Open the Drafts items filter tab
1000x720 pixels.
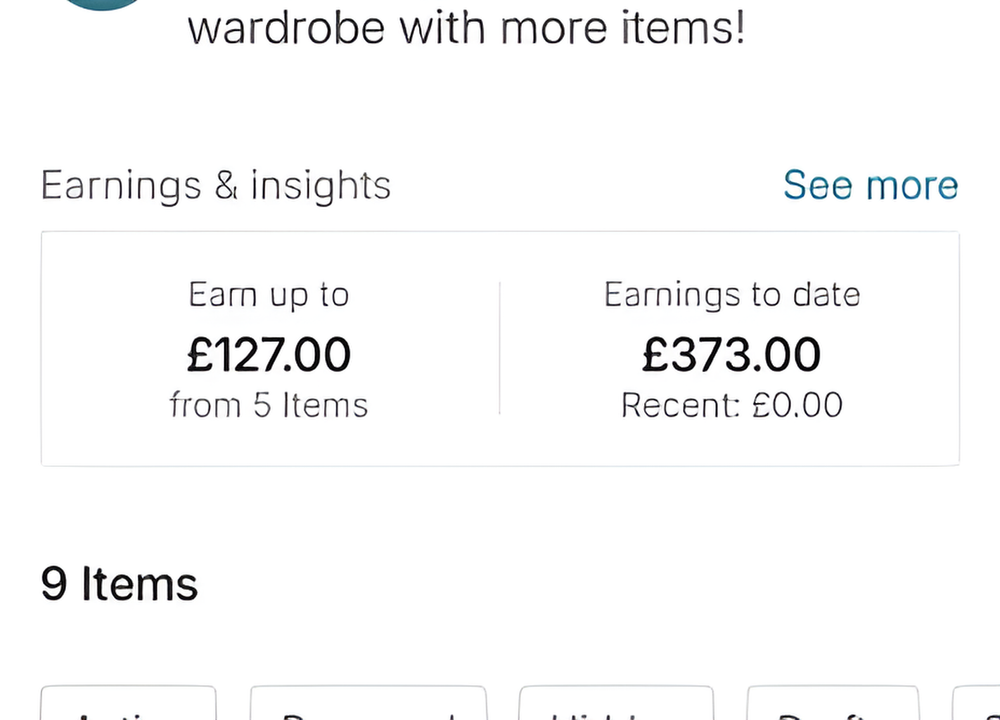pyautogui.click(x=833, y=705)
